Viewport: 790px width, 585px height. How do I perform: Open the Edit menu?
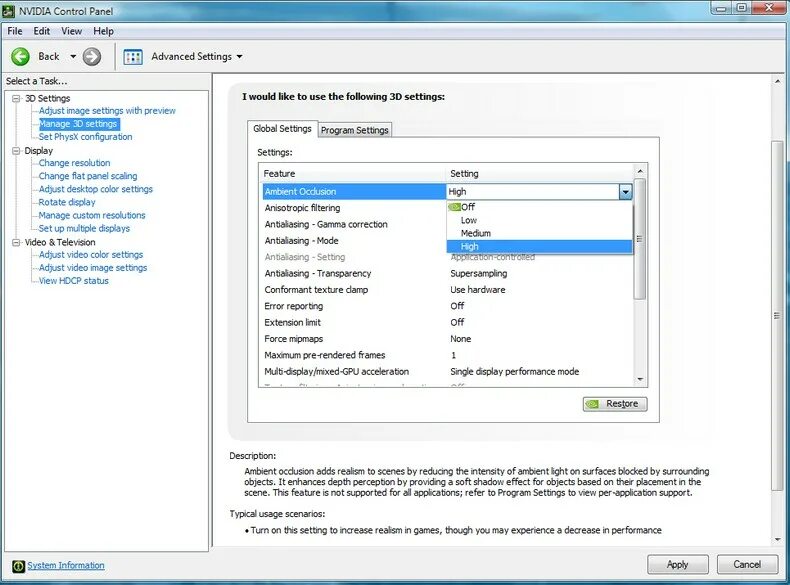point(41,31)
